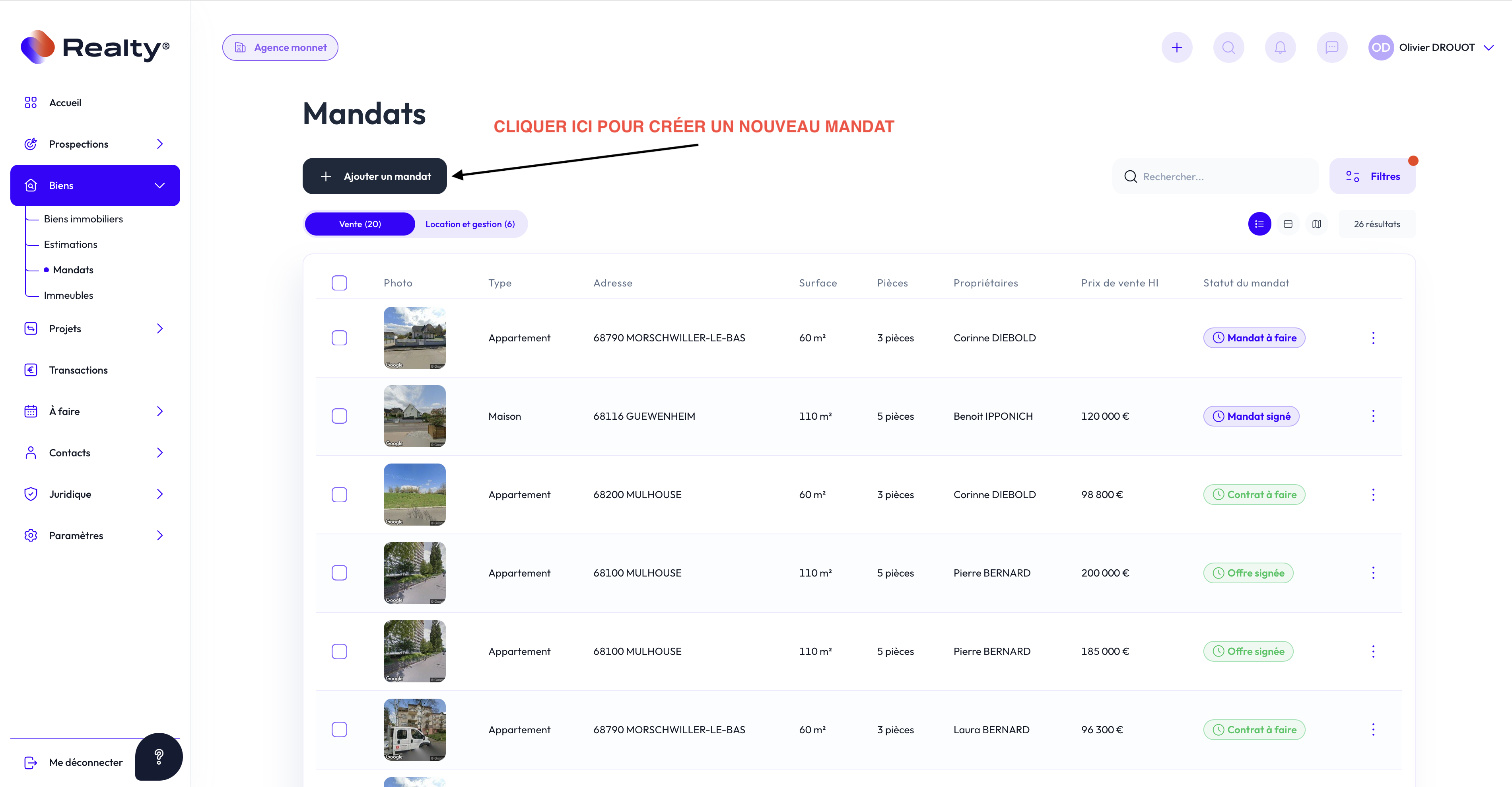This screenshot has width=1512, height=787.
Task: Open the Filtres button
Action: tap(1372, 176)
